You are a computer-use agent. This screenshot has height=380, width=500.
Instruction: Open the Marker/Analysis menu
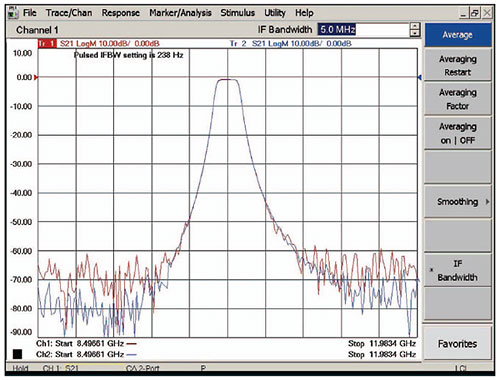180,13
